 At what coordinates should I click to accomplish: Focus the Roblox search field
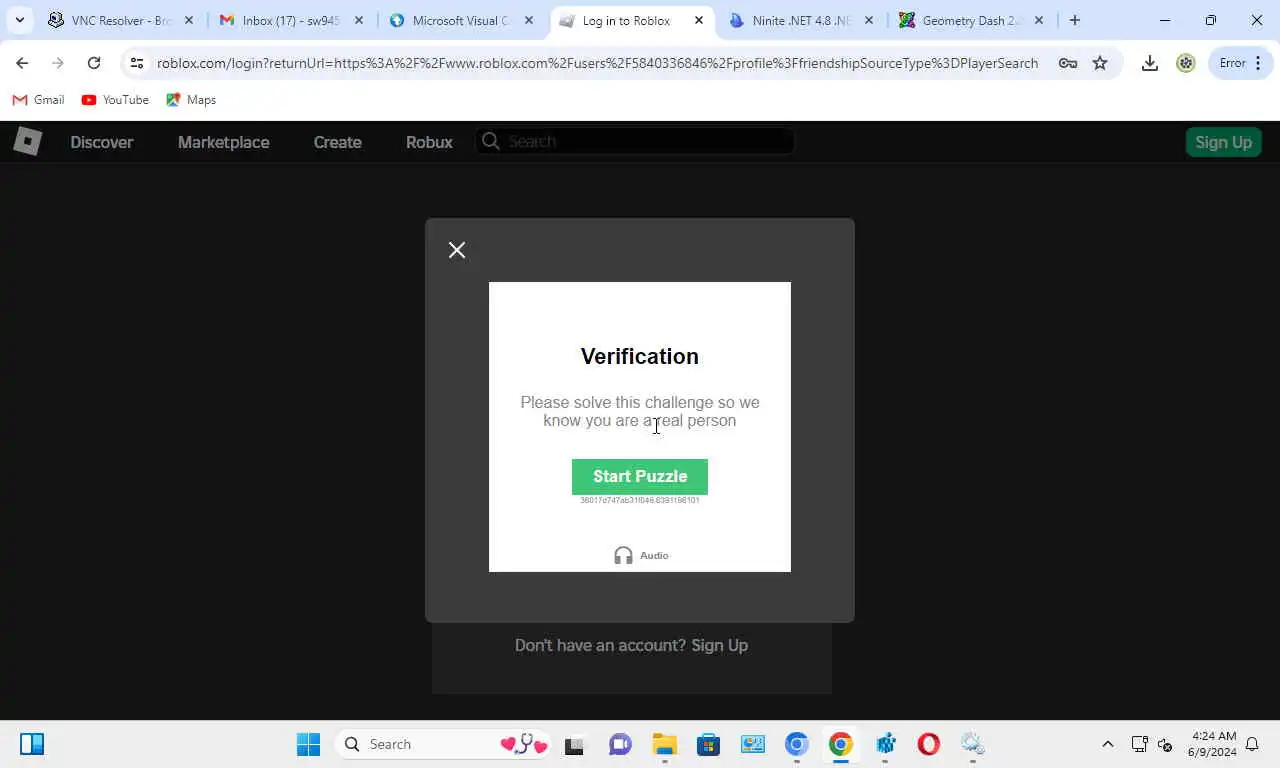tap(635, 141)
